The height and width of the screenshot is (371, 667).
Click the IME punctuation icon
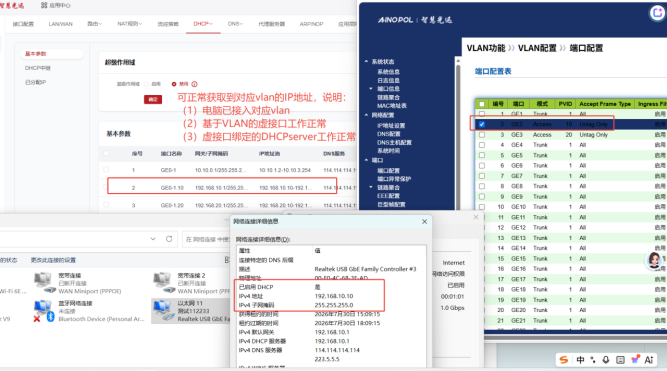point(593,360)
